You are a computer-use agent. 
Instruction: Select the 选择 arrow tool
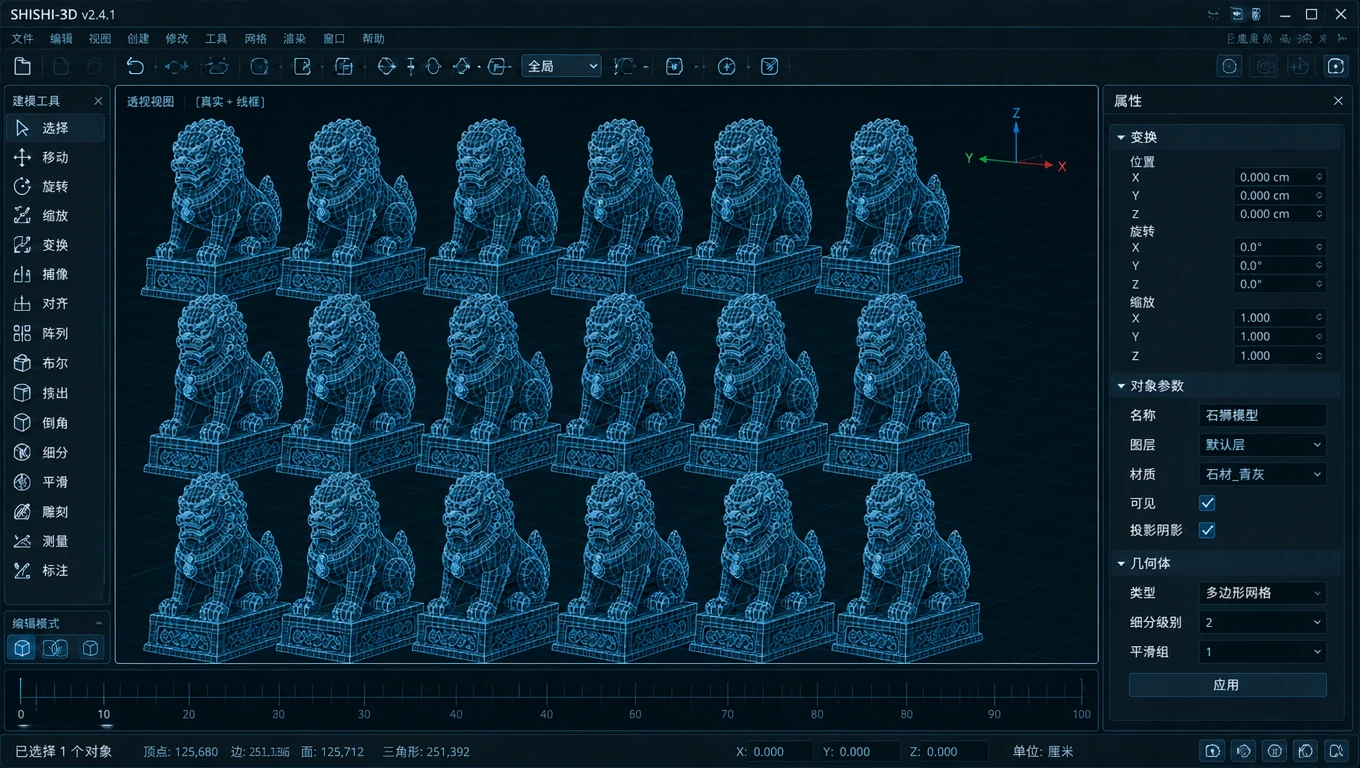(x=55, y=128)
